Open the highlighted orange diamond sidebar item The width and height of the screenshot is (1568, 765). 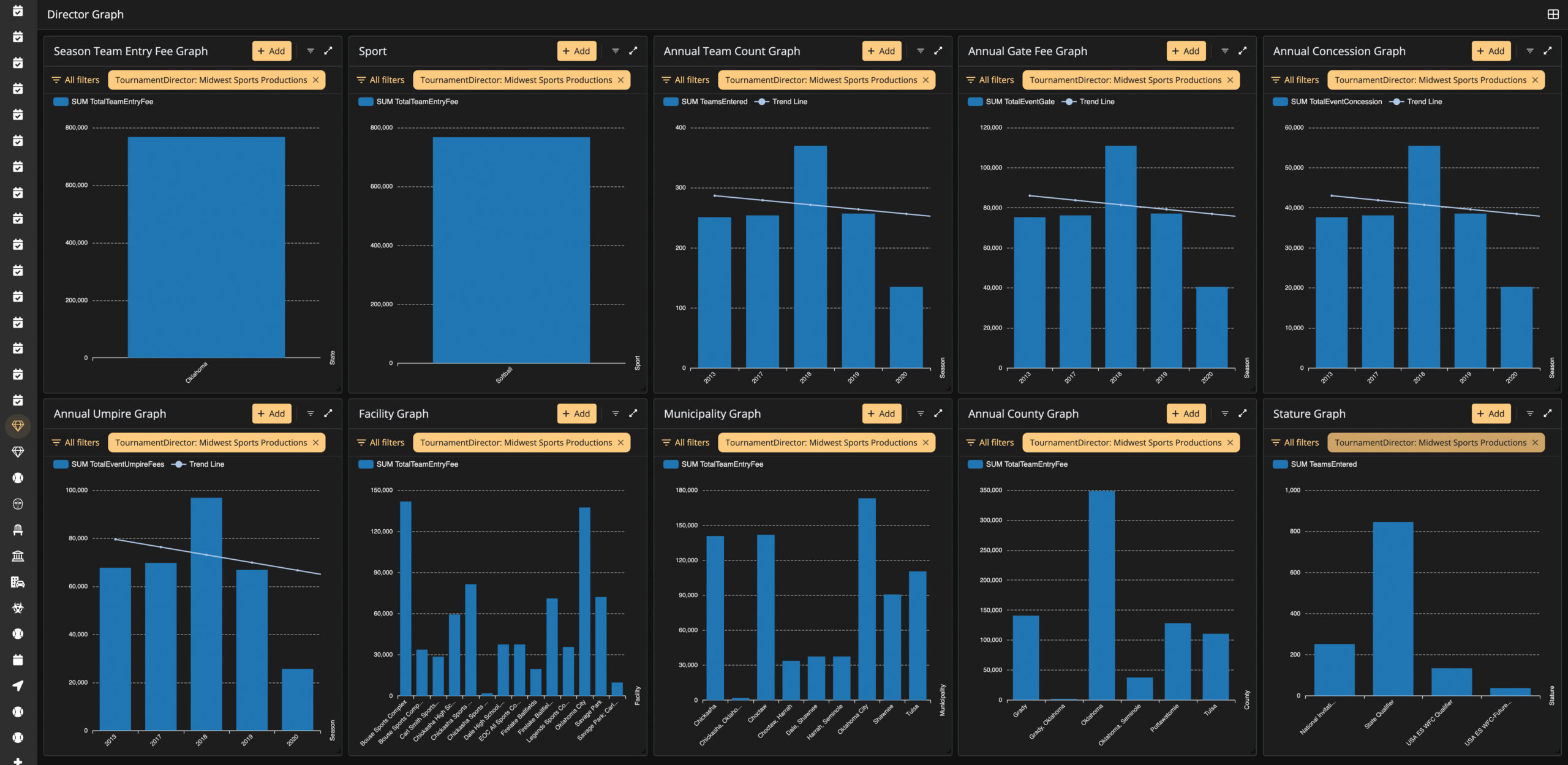tap(18, 426)
